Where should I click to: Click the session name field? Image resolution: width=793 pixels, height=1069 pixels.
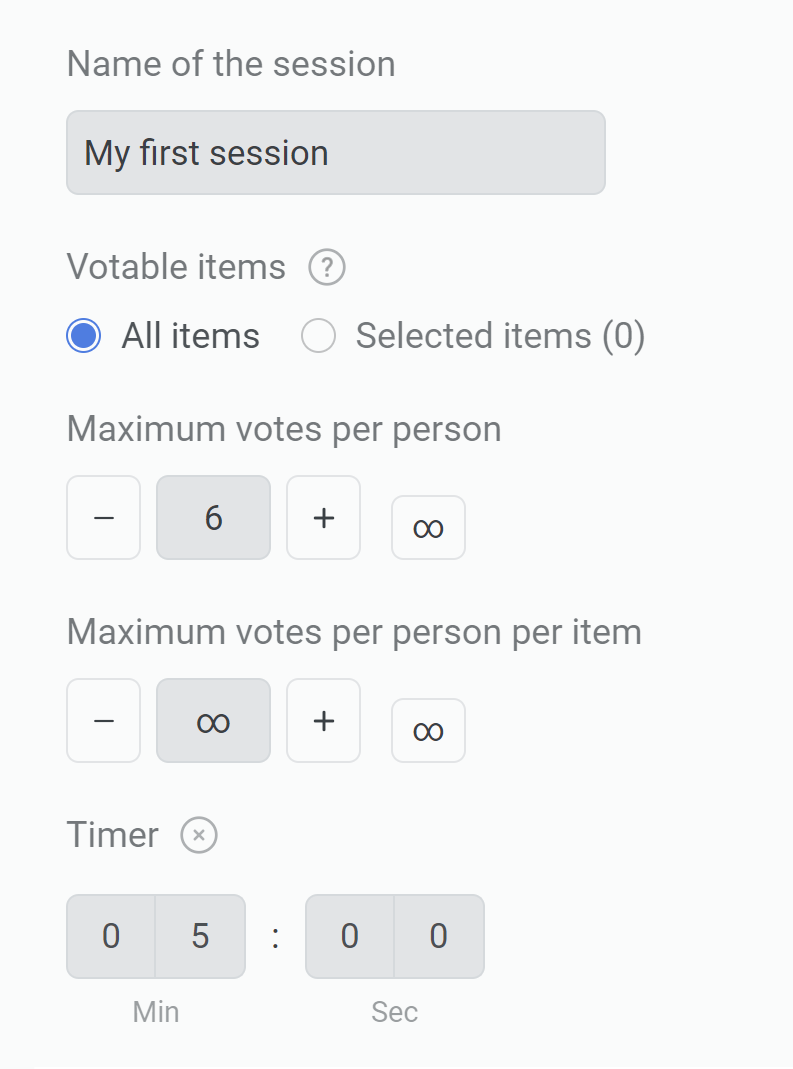[336, 153]
